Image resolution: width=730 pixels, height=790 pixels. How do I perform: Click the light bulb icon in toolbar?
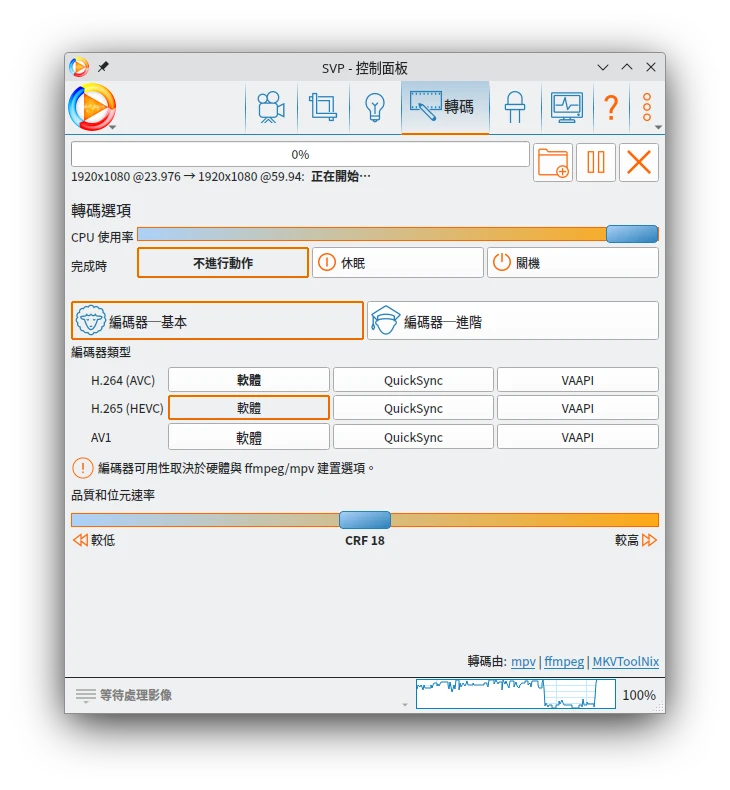pos(375,107)
